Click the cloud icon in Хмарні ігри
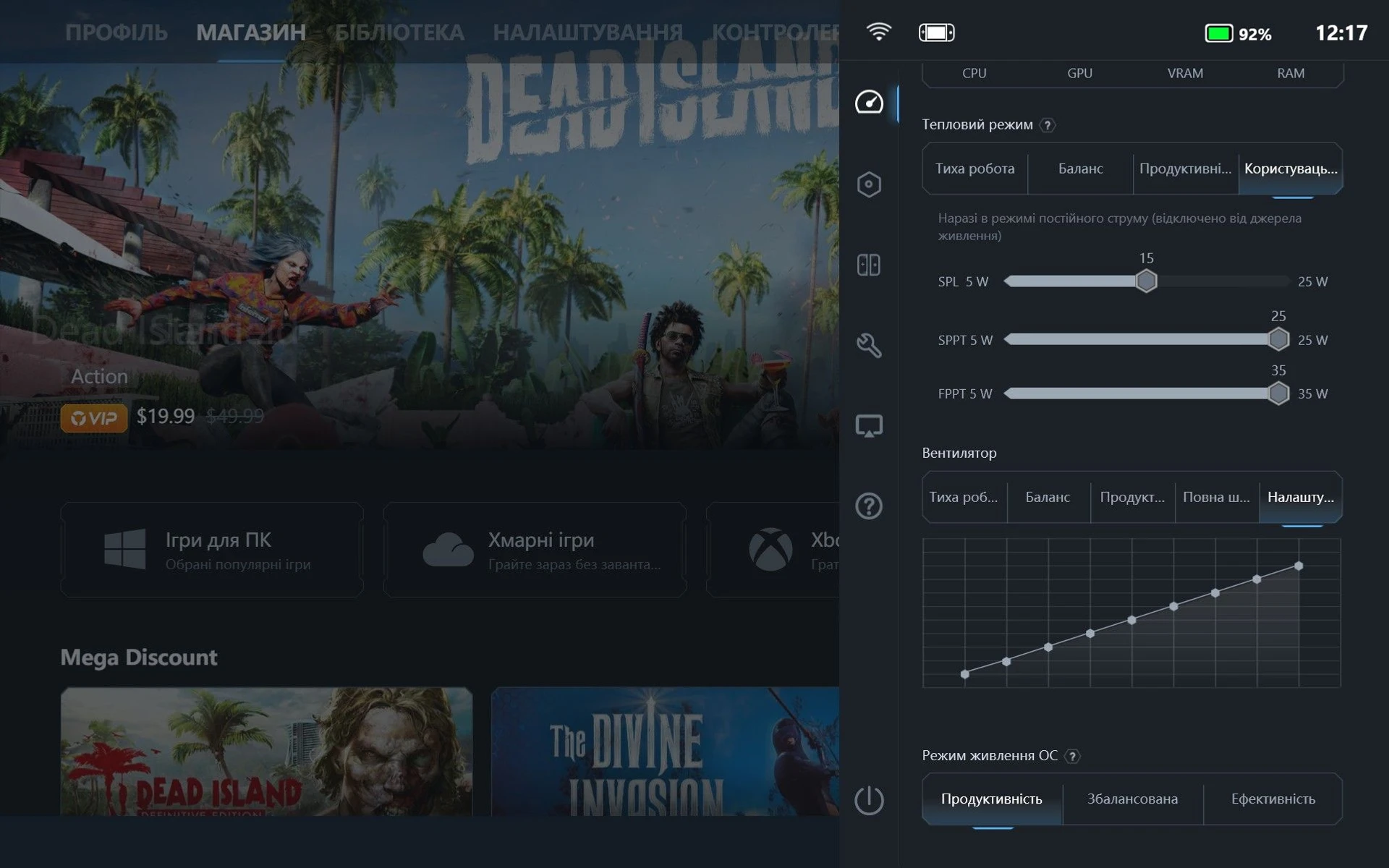The image size is (1389, 868). [x=449, y=550]
